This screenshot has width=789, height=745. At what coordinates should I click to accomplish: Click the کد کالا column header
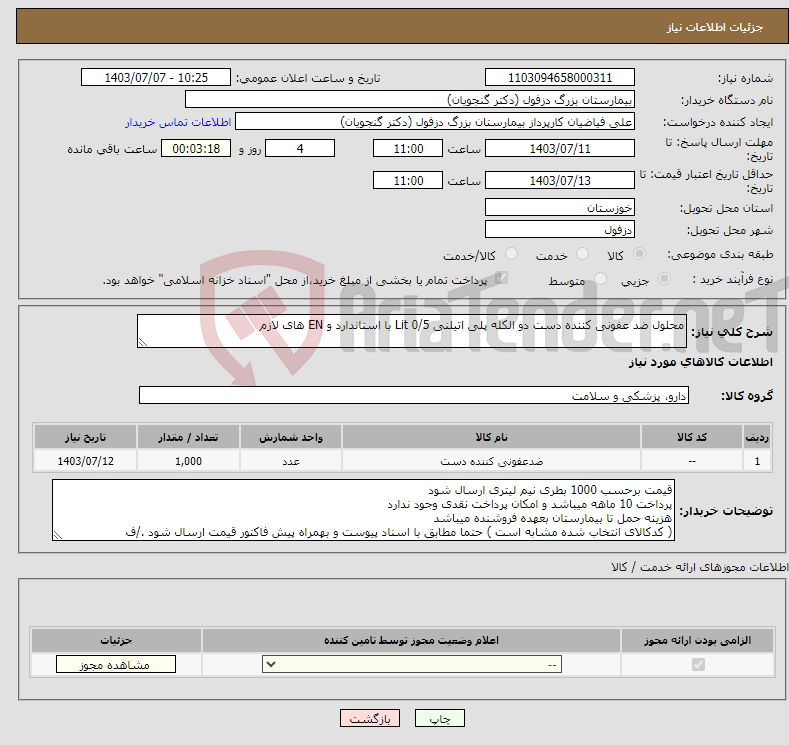[692, 437]
